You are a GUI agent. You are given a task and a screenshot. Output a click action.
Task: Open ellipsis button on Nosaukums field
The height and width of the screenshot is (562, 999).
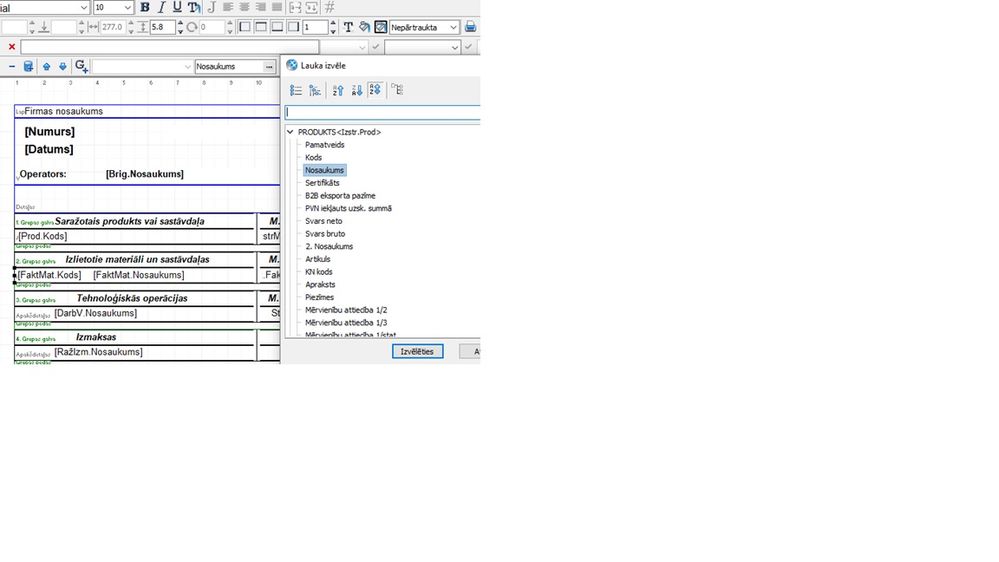269,66
